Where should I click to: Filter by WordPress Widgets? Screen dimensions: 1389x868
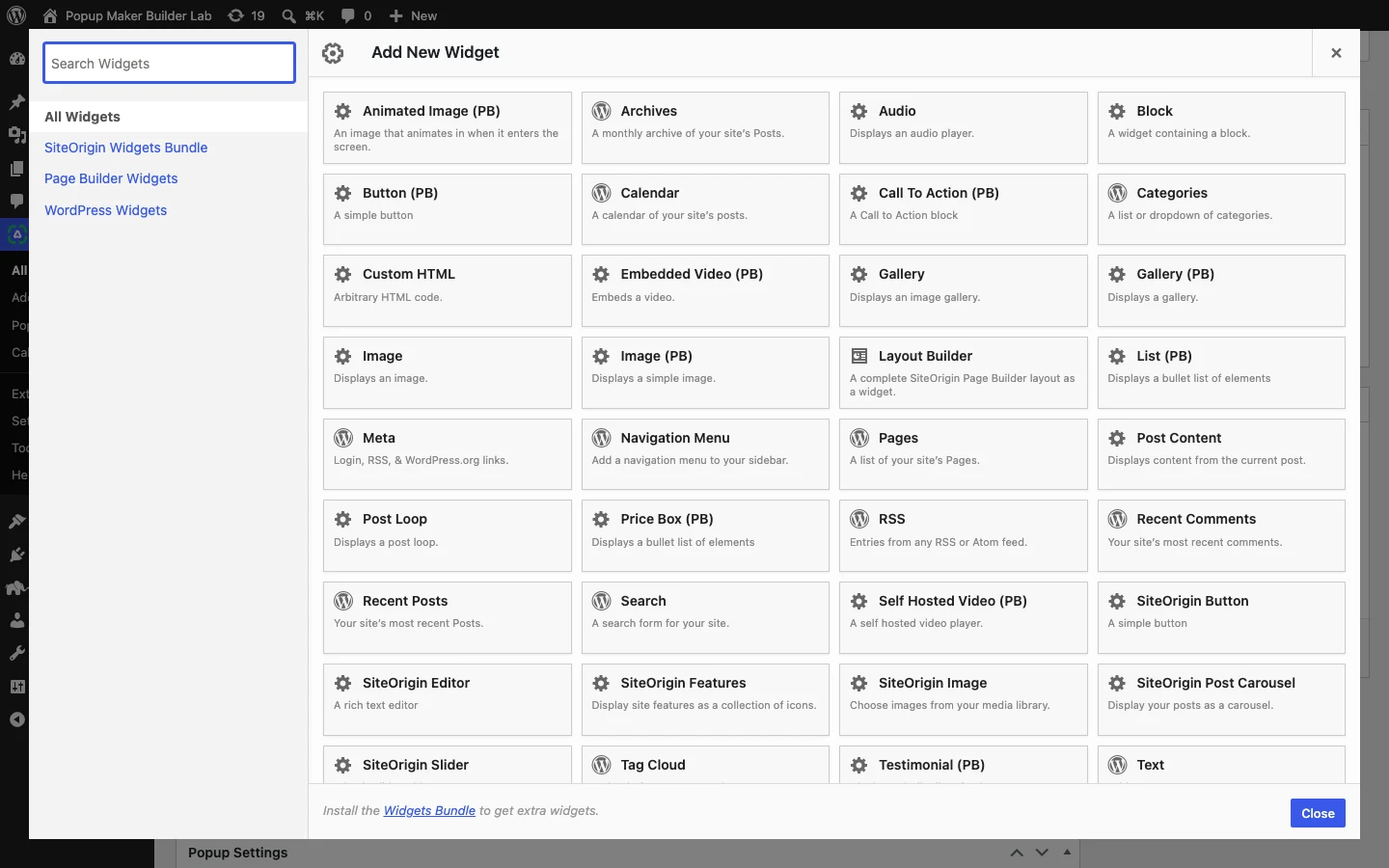pos(105,210)
